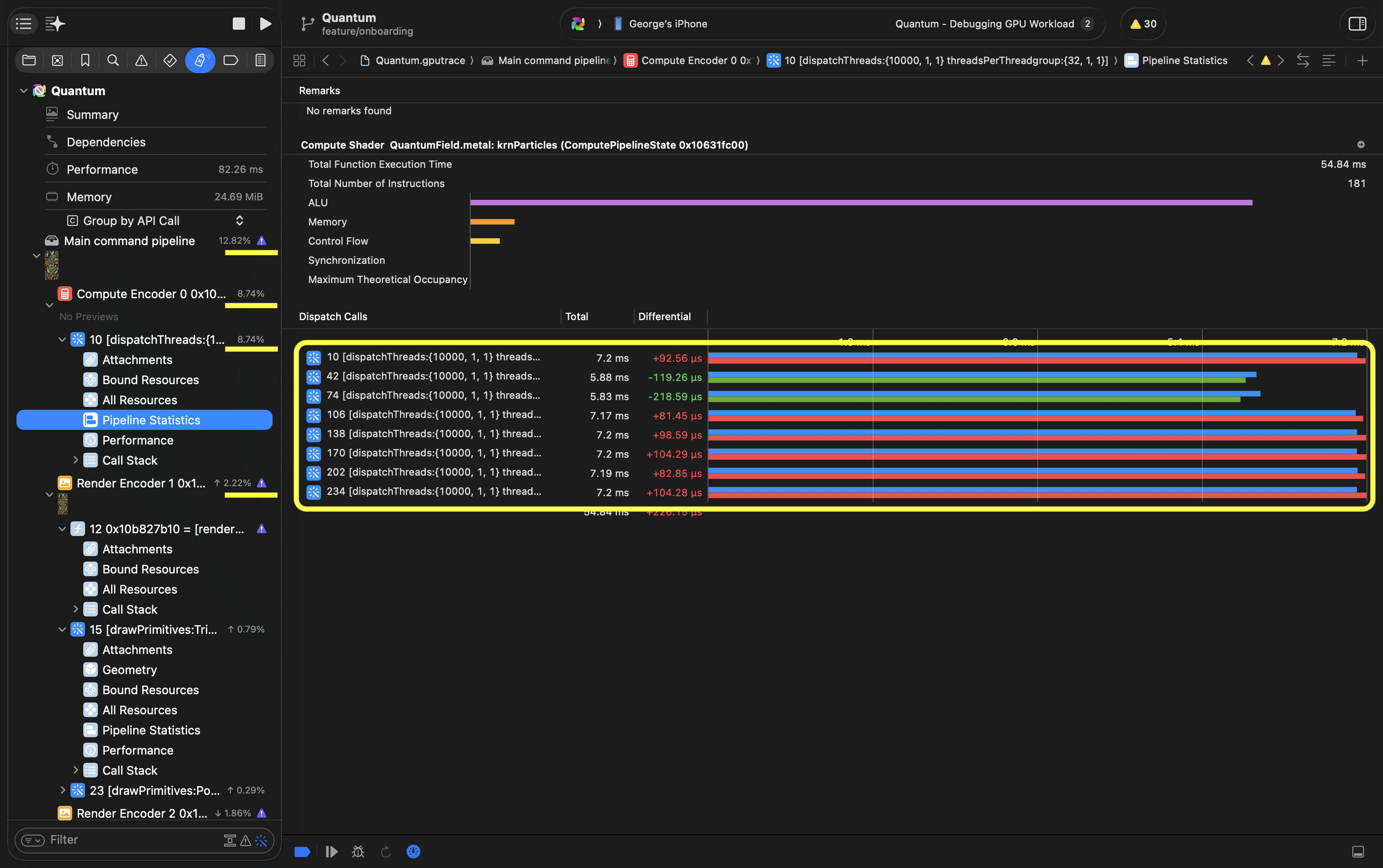This screenshot has height=868, width=1383.
Task: Toggle the navigator sidebar
Action: tap(23, 23)
